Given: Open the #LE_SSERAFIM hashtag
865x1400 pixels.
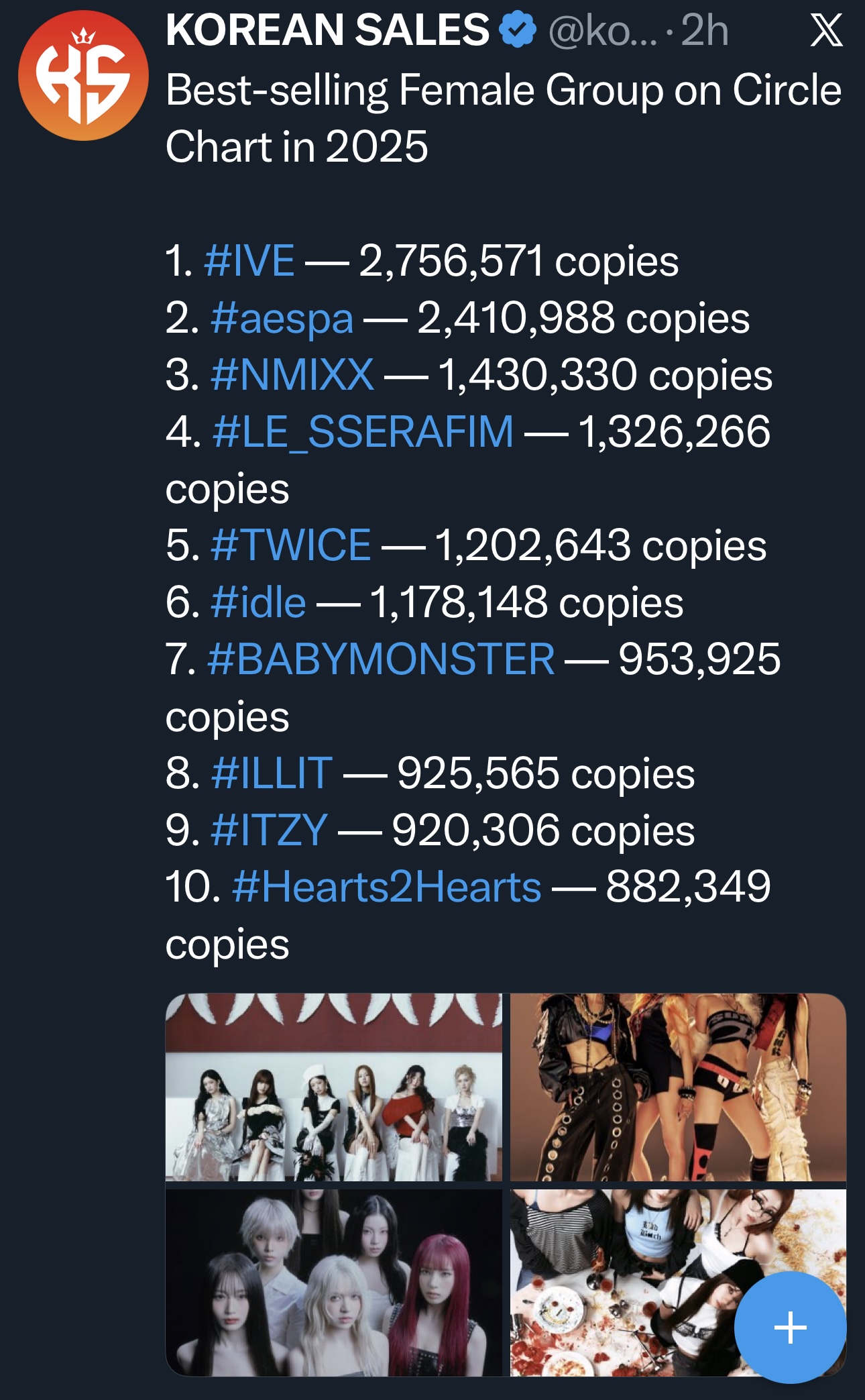Looking at the screenshot, I should coord(363,431).
